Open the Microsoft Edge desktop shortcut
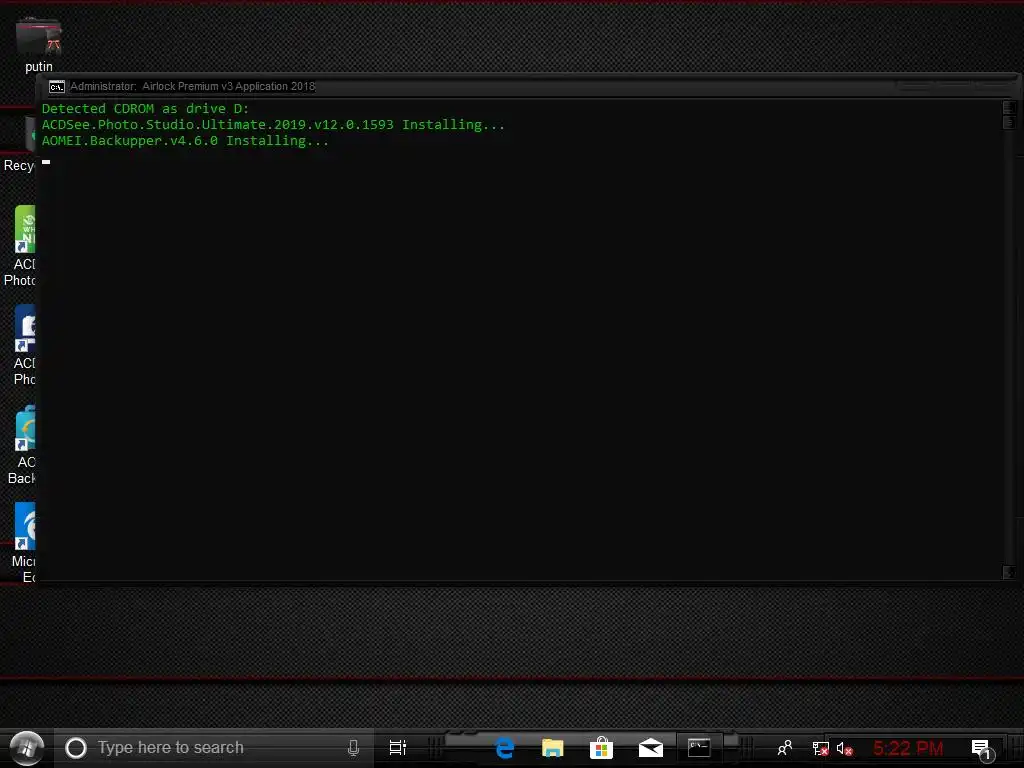 point(23,543)
